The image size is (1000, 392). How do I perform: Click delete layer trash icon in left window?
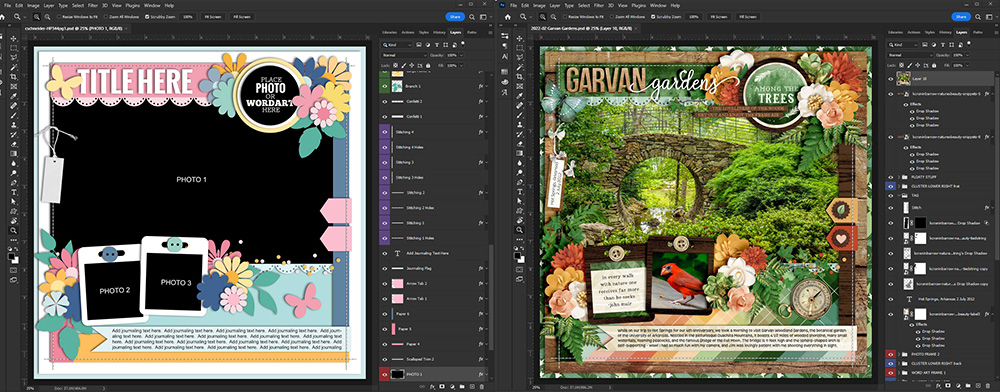coord(482,386)
